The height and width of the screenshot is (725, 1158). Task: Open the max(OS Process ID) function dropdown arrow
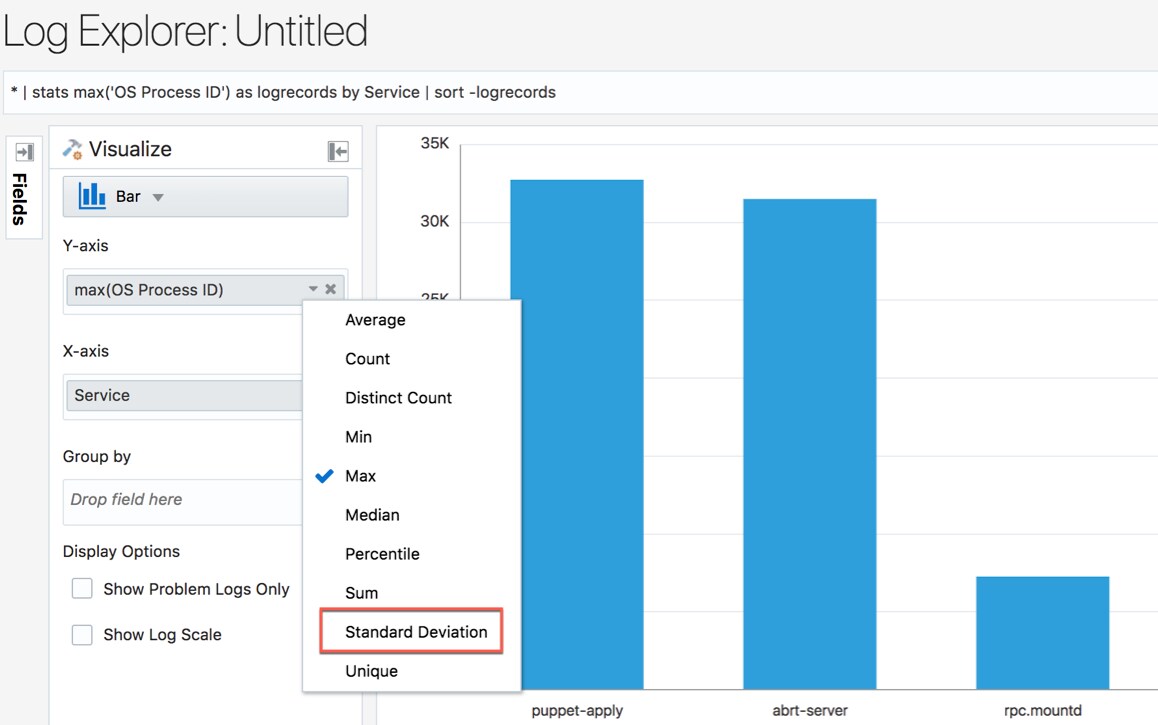pyautogui.click(x=313, y=289)
